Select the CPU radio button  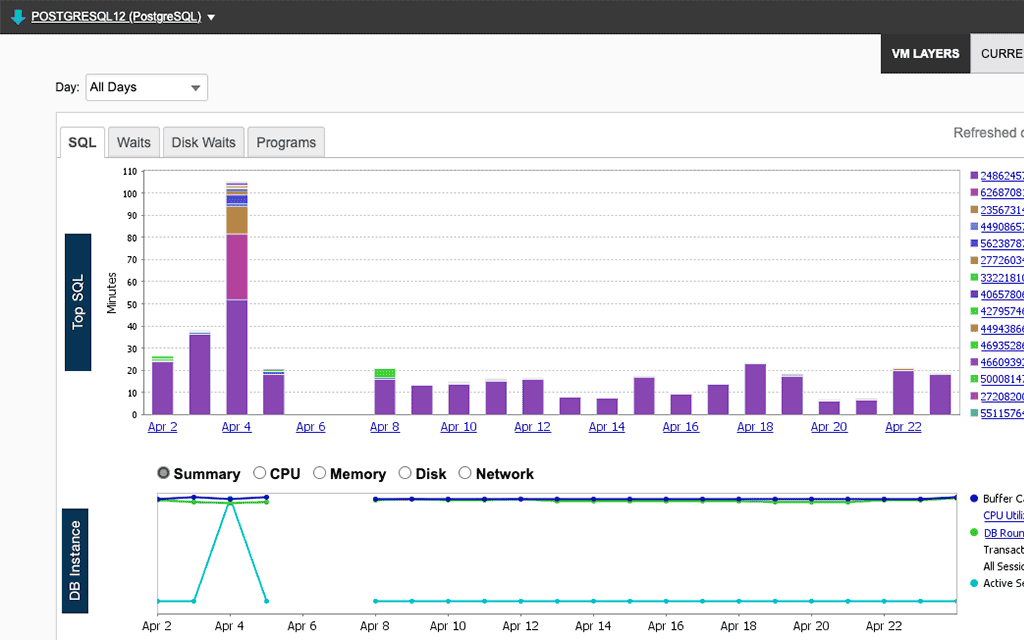click(x=259, y=473)
